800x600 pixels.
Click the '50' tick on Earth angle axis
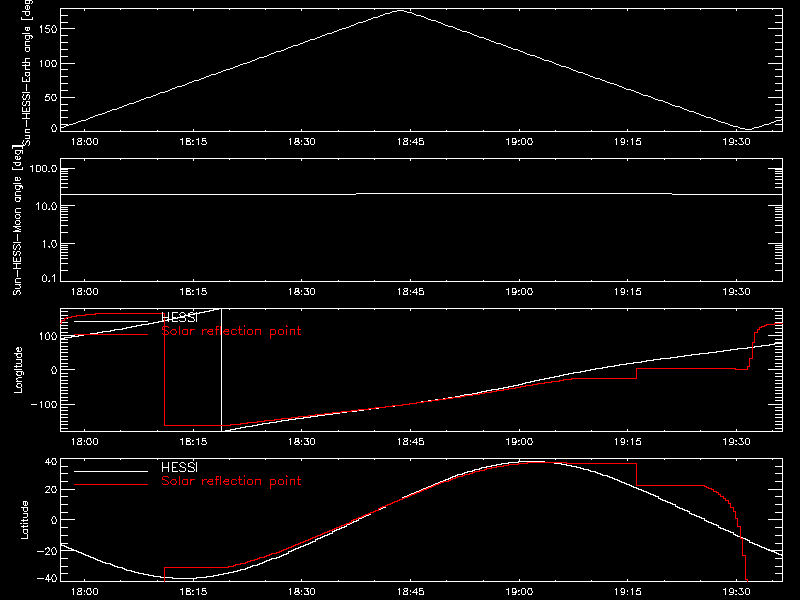[x=51, y=97]
